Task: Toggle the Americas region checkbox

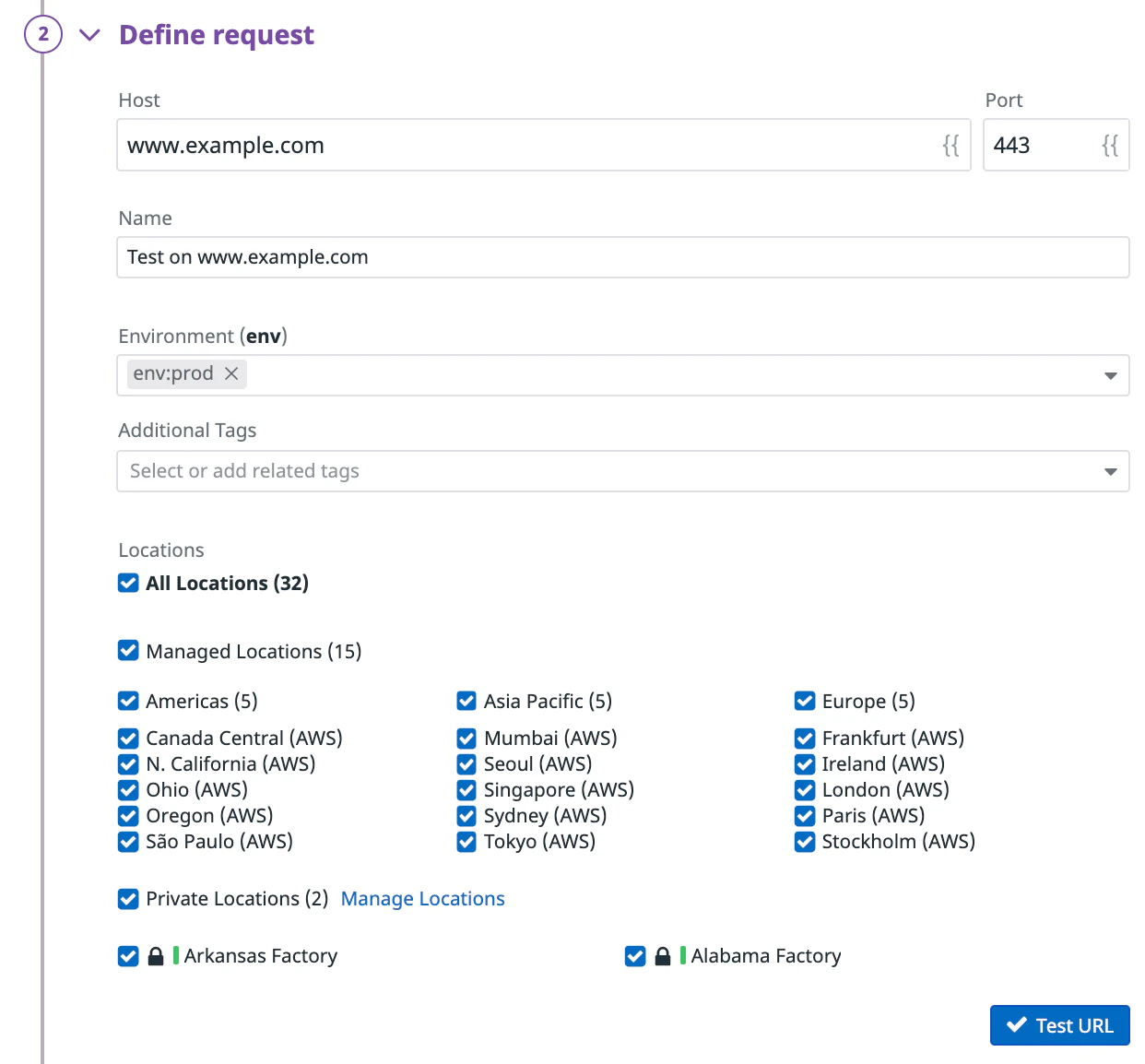Action: 128,701
